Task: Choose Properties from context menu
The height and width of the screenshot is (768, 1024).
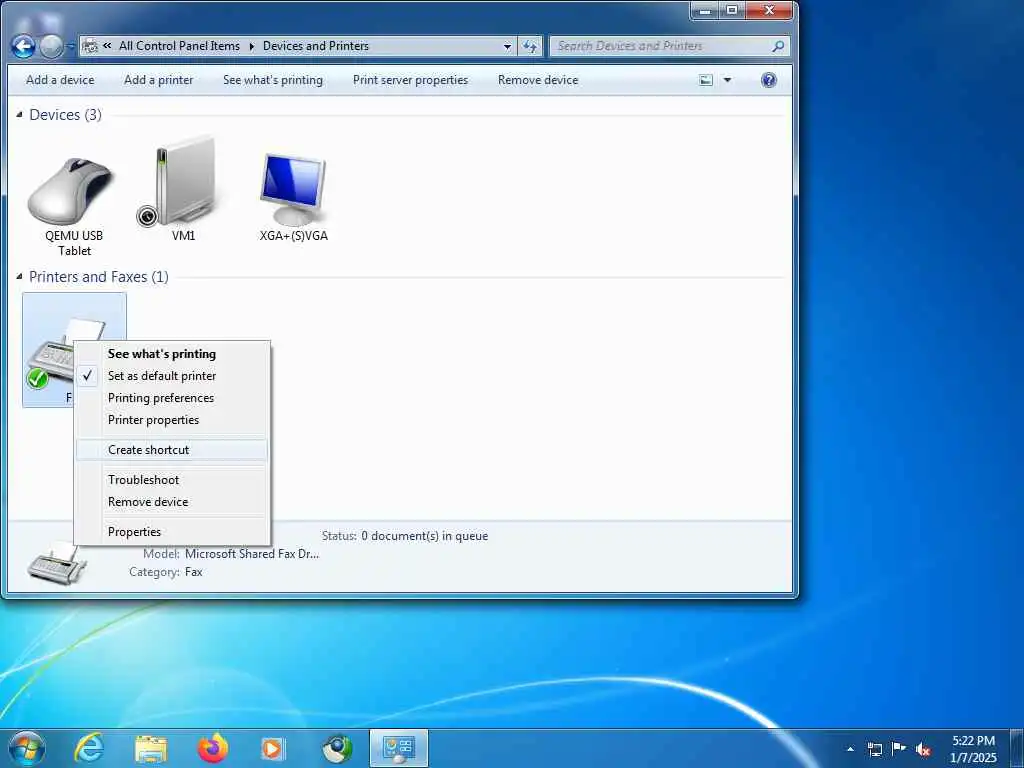Action: pos(171,532)
